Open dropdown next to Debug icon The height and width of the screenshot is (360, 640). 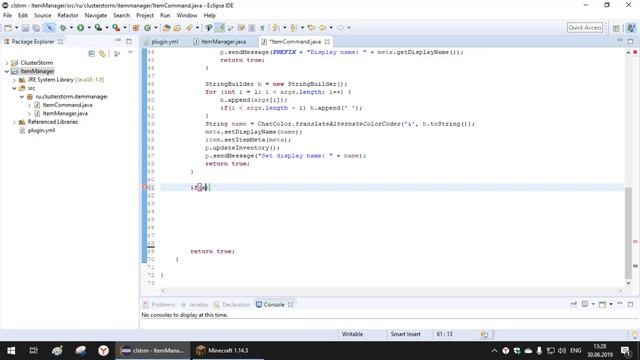71,28
